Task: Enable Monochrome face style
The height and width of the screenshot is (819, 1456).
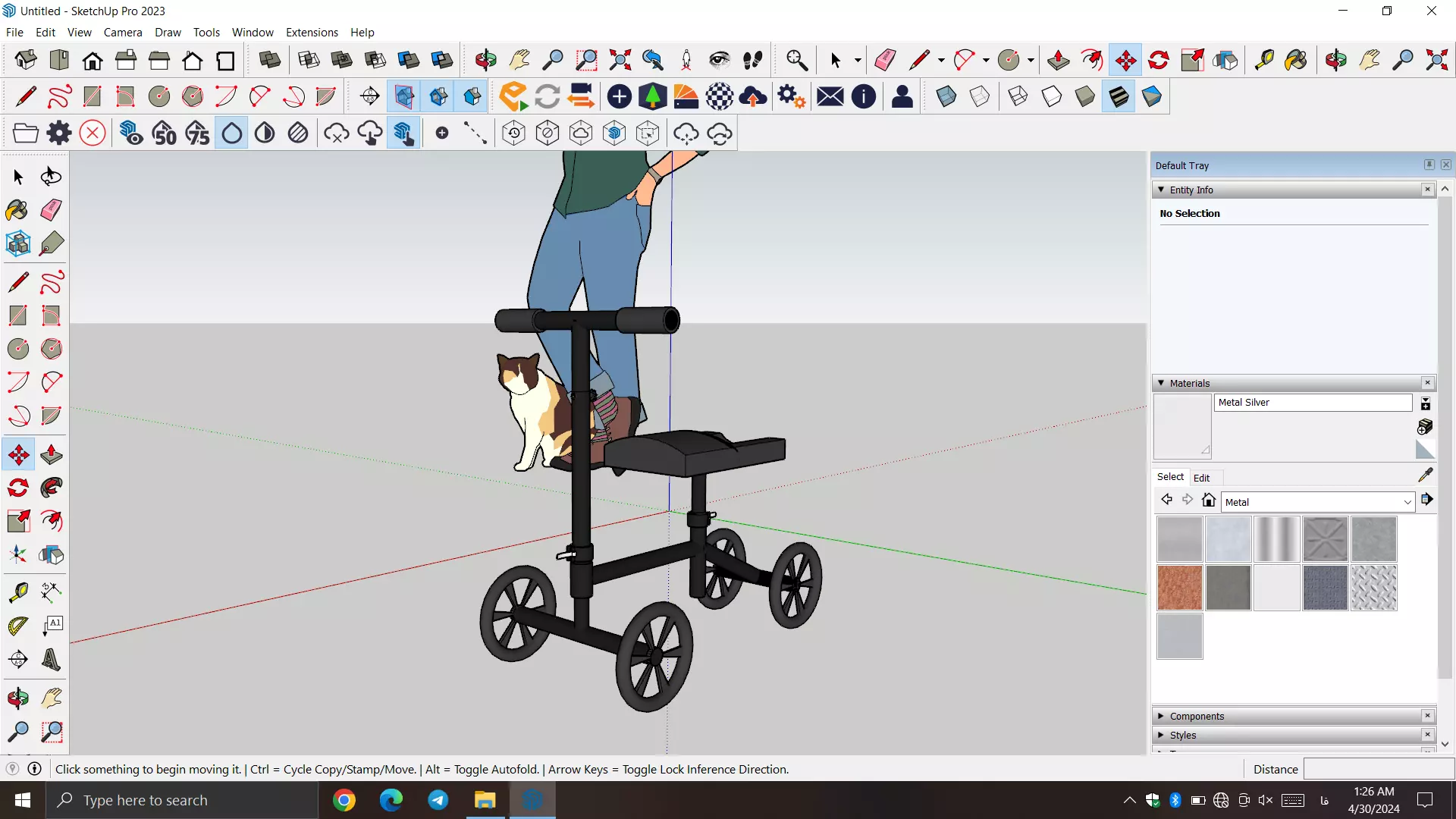Action: (1152, 96)
